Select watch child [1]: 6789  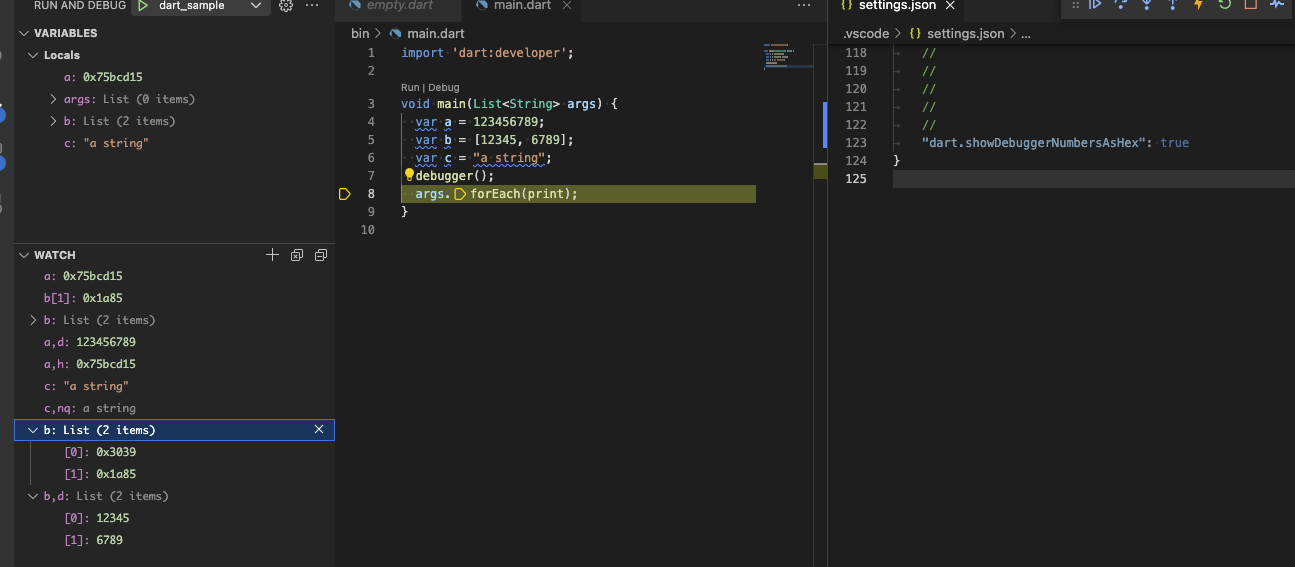[x=174, y=540]
